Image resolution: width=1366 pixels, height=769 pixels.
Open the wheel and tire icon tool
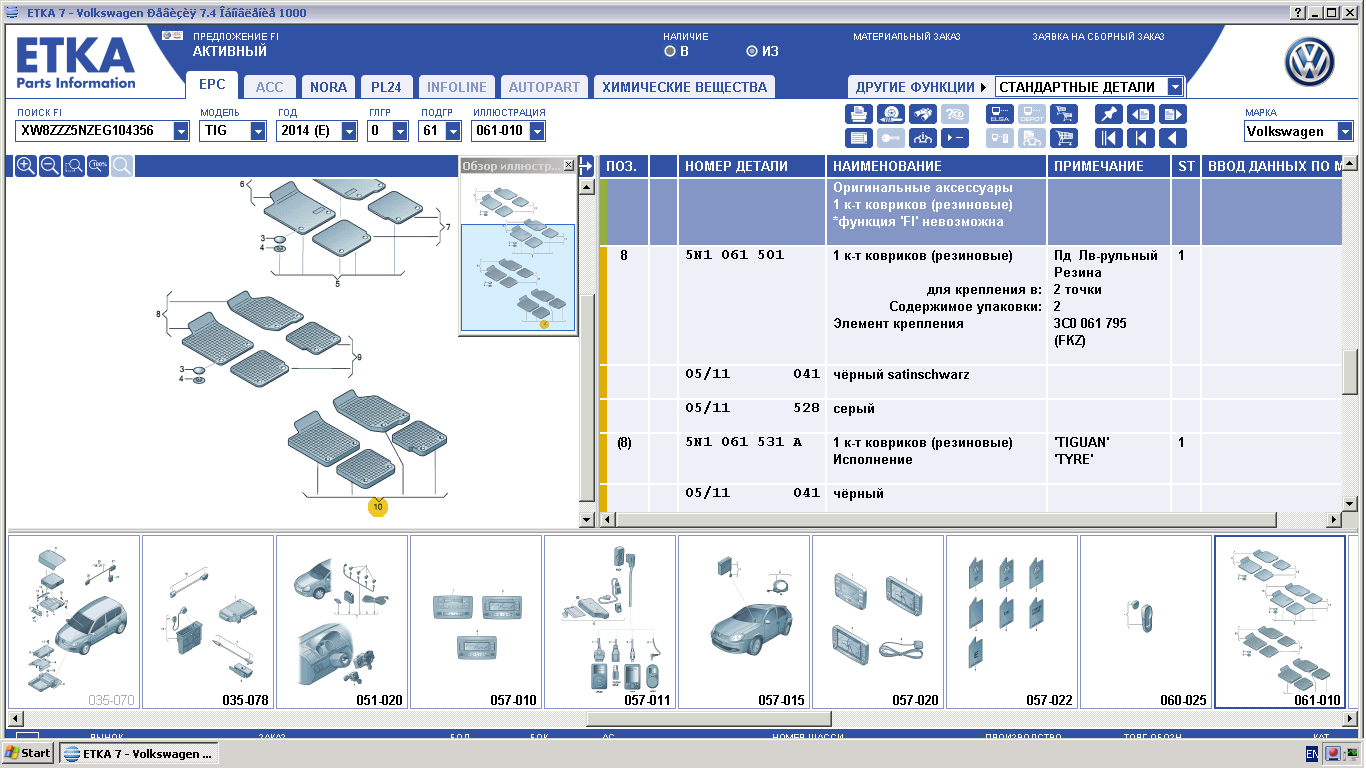click(x=891, y=114)
